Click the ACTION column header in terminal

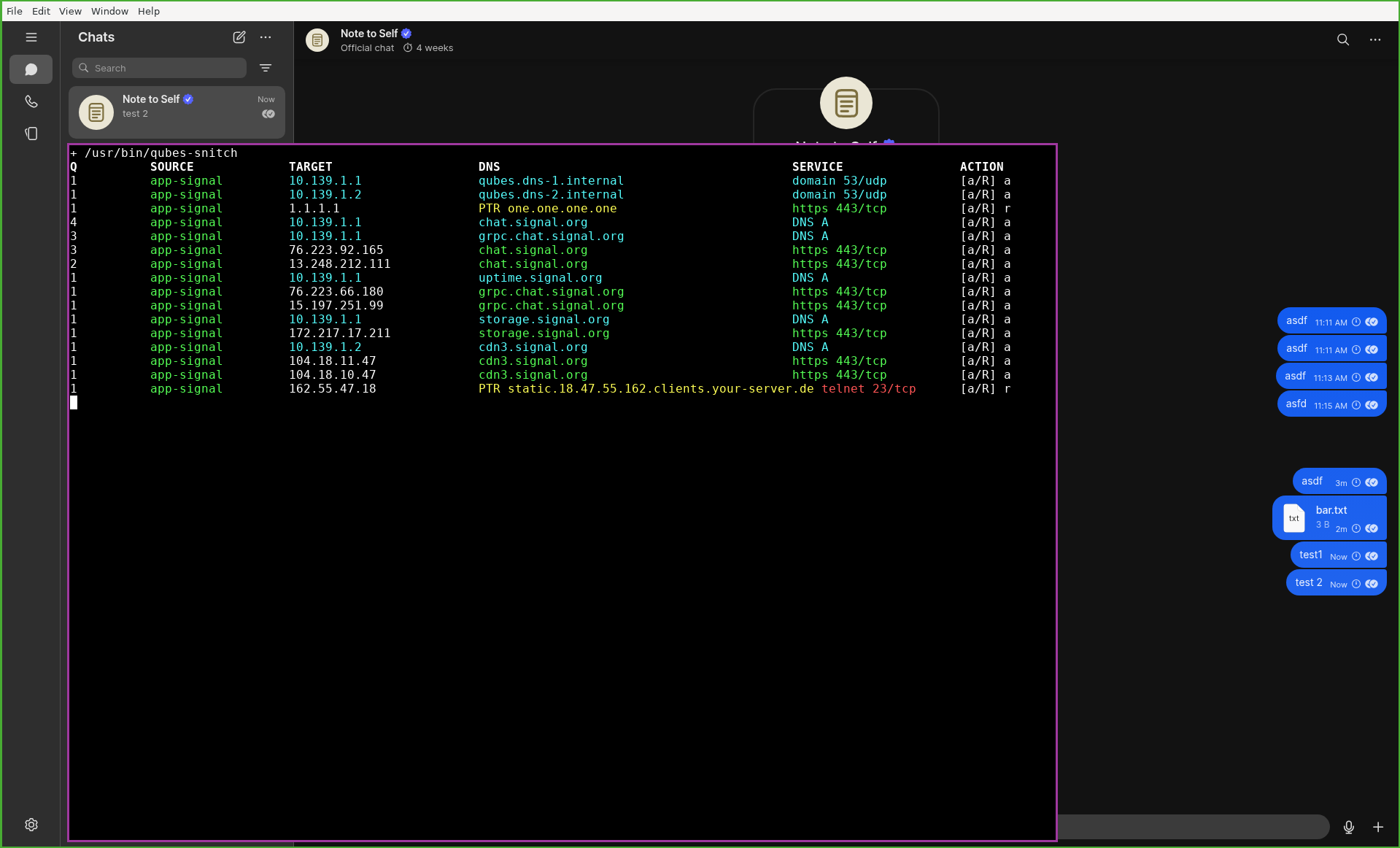pyautogui.click(x=982, y=167)
